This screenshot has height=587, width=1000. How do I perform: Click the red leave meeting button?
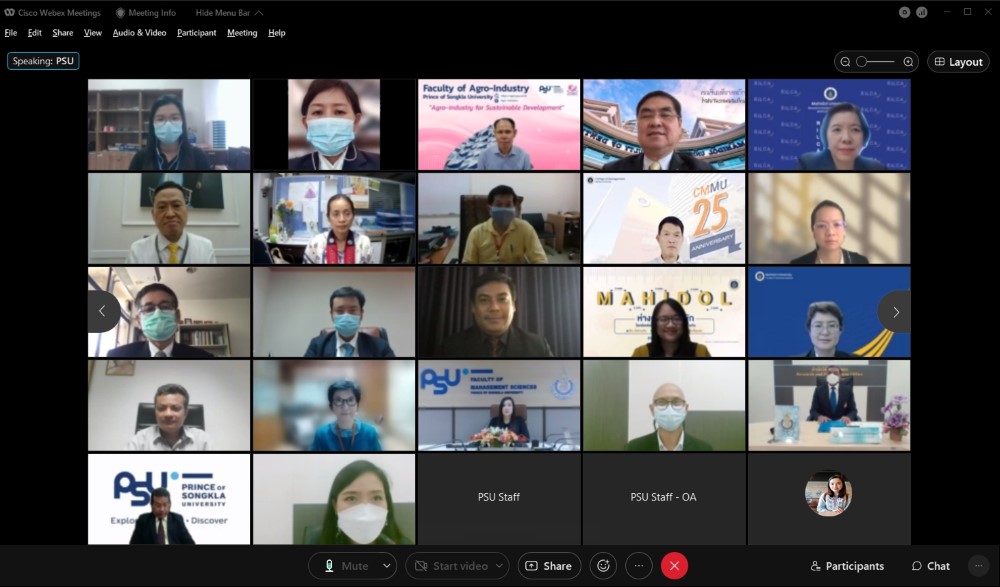674,566
